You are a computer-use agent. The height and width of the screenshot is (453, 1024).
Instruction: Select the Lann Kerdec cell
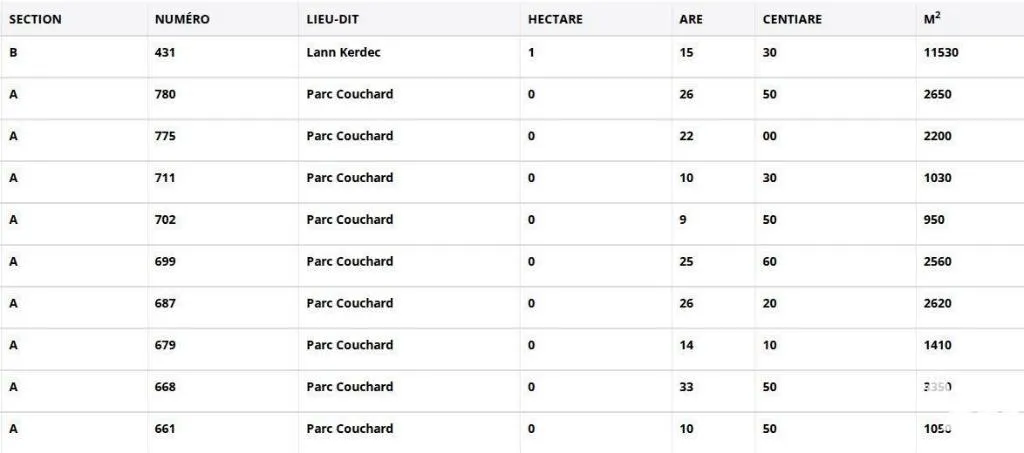tap(344, 52)
